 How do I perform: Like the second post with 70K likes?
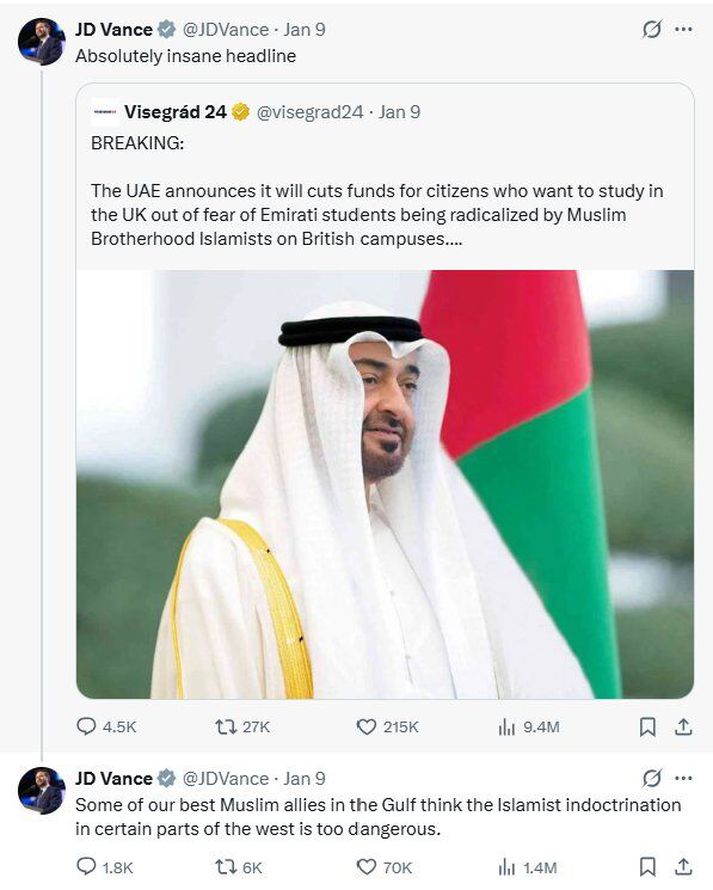(366, 867)
